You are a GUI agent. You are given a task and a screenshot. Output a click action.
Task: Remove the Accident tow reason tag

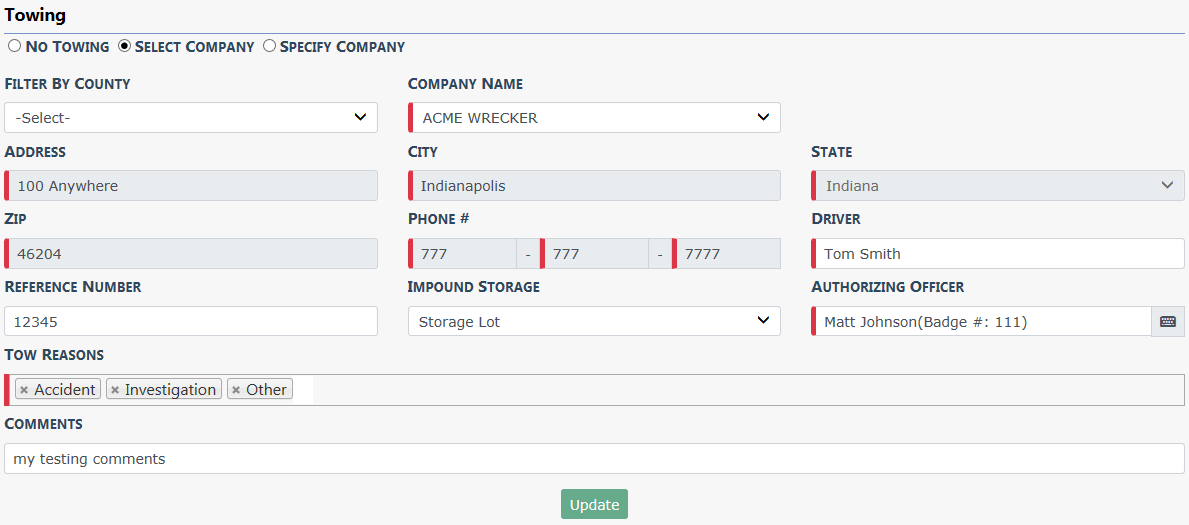coord(24,390)
